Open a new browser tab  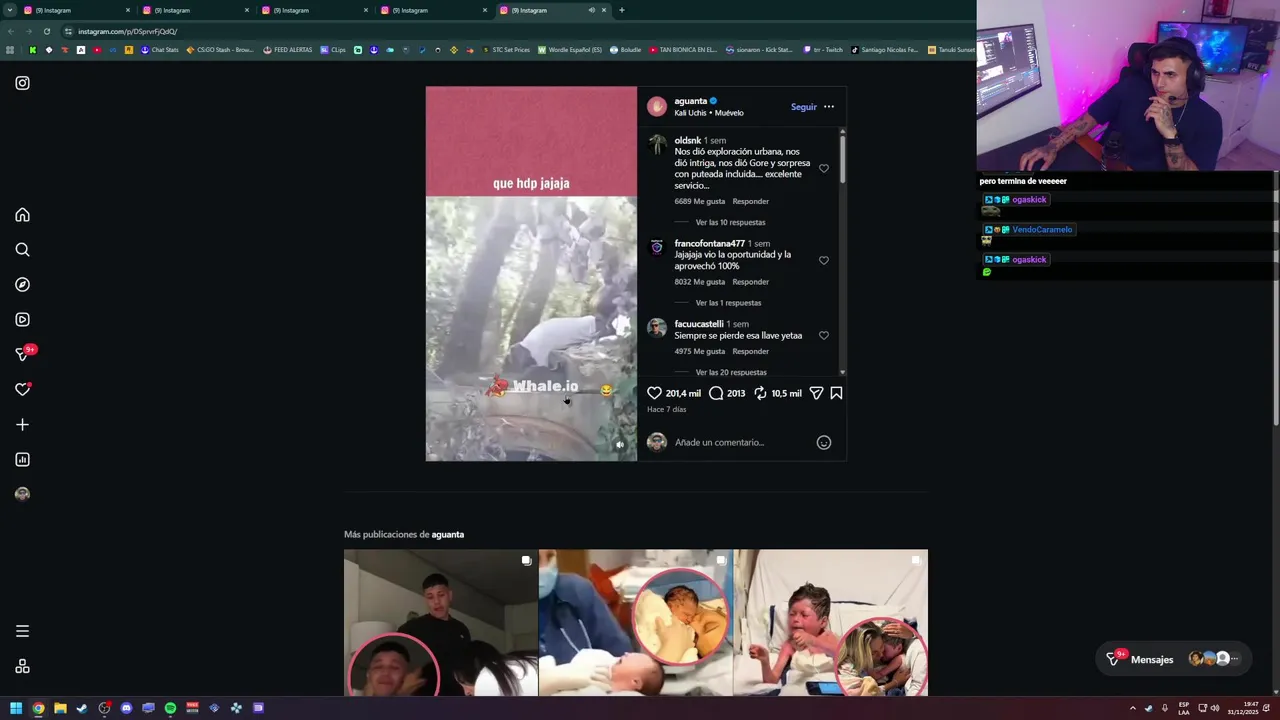click(x=621, y=10)
